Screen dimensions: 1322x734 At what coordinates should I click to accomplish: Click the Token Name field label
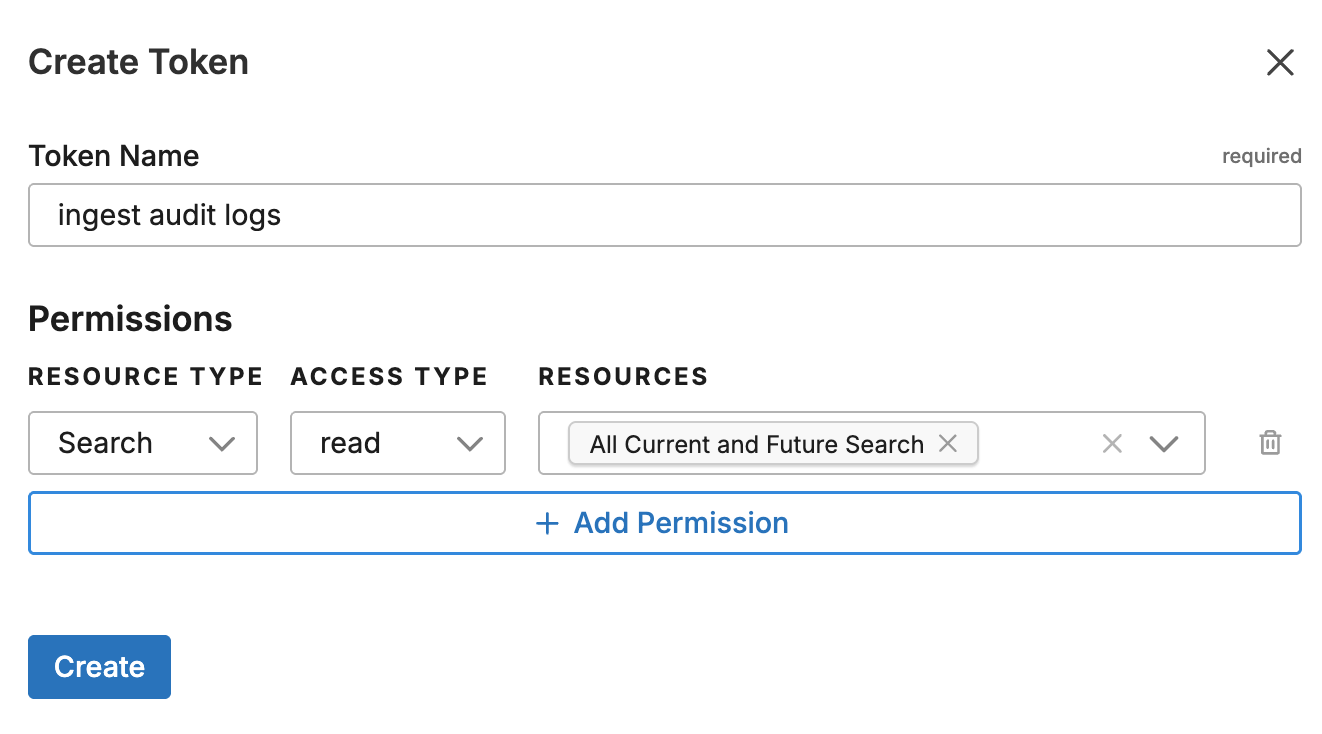click(x=114, y=156)
